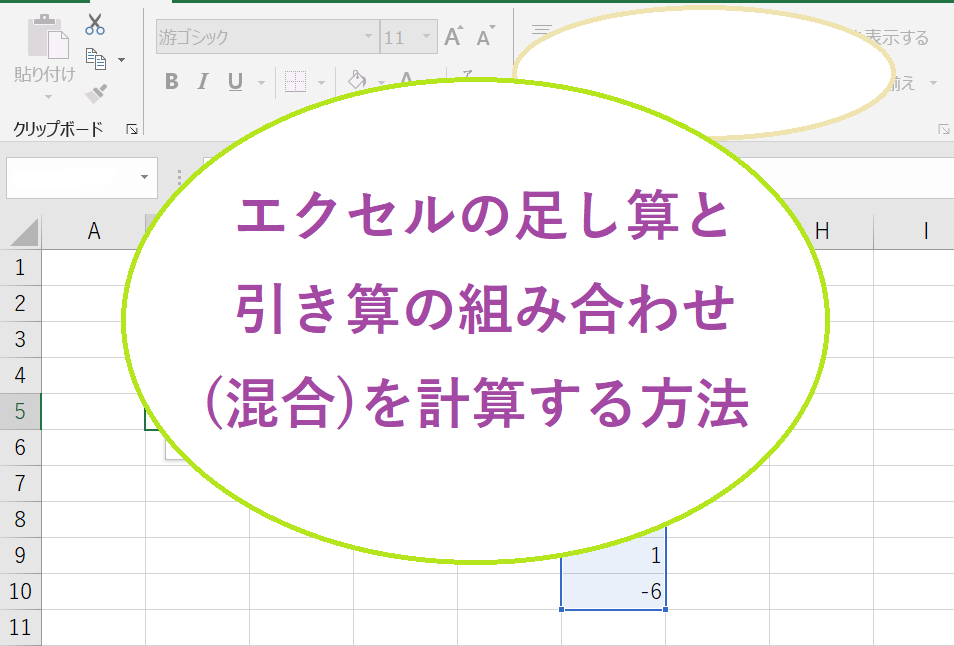Click the Font Color icon

(404, 76)
